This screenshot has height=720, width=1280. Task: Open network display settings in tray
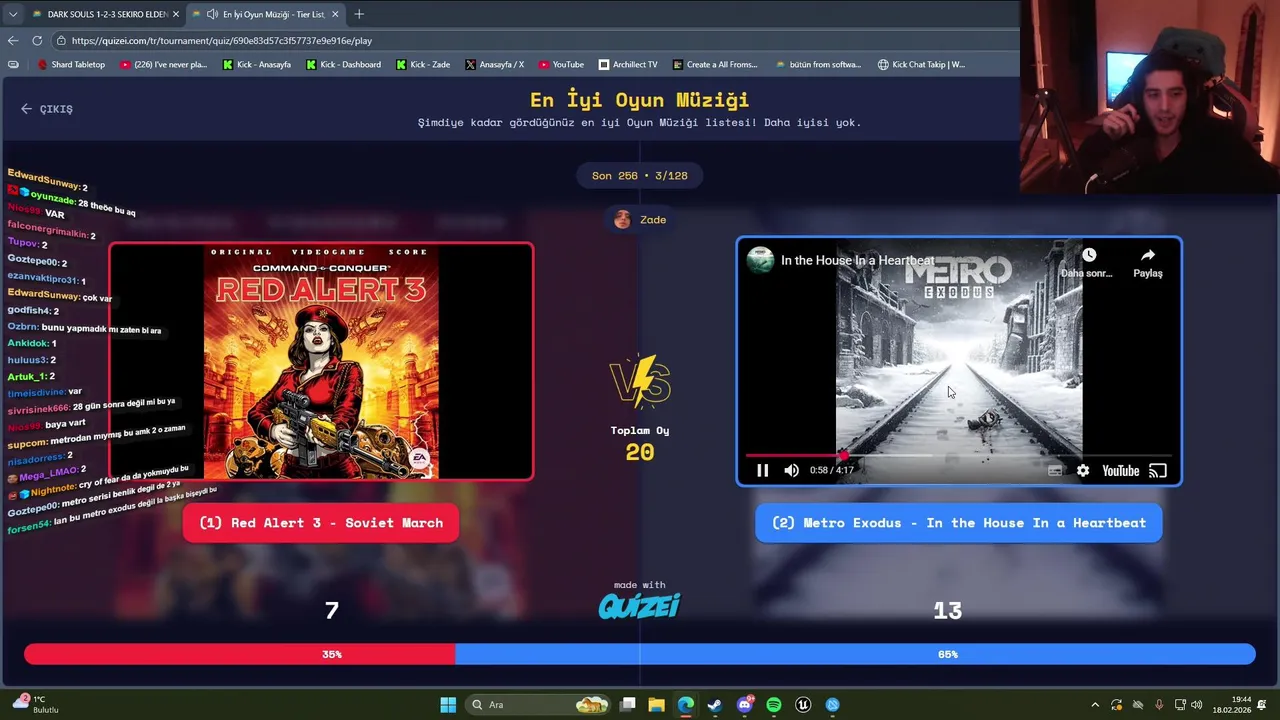(1180, 705)
